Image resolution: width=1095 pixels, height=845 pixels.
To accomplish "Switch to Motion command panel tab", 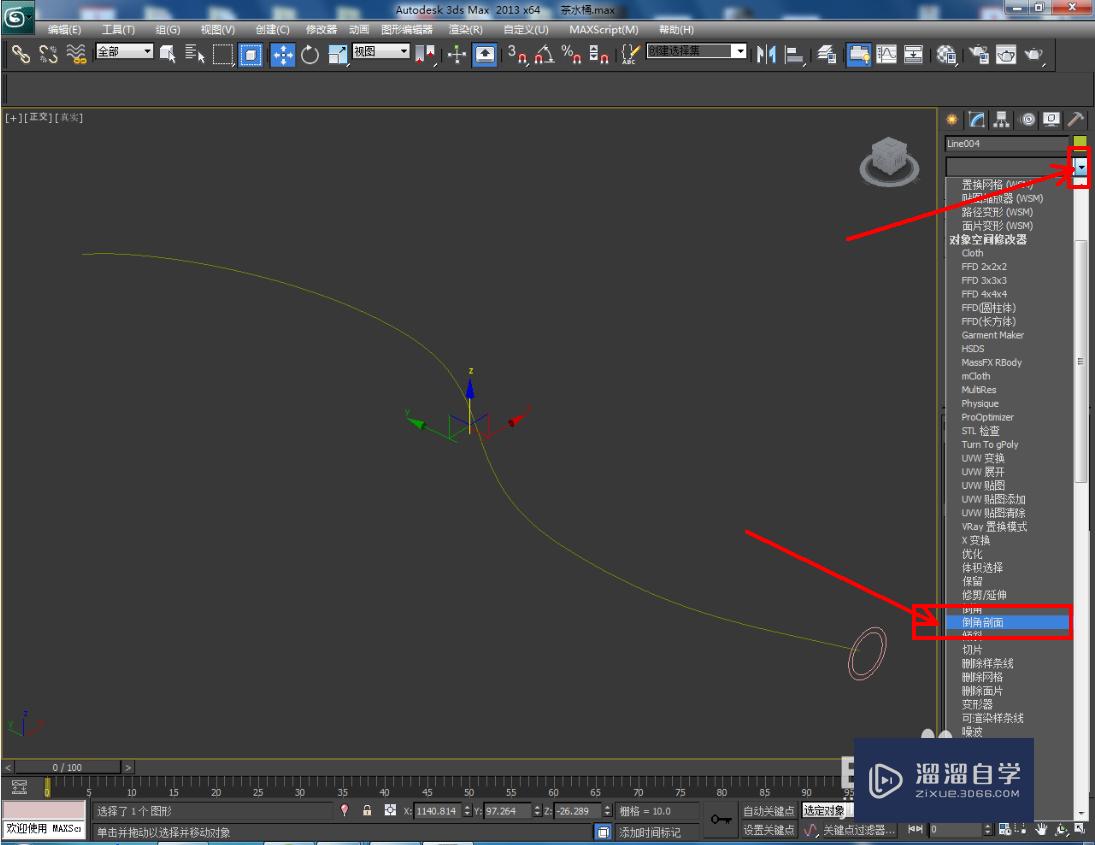I will point(1027,119).
